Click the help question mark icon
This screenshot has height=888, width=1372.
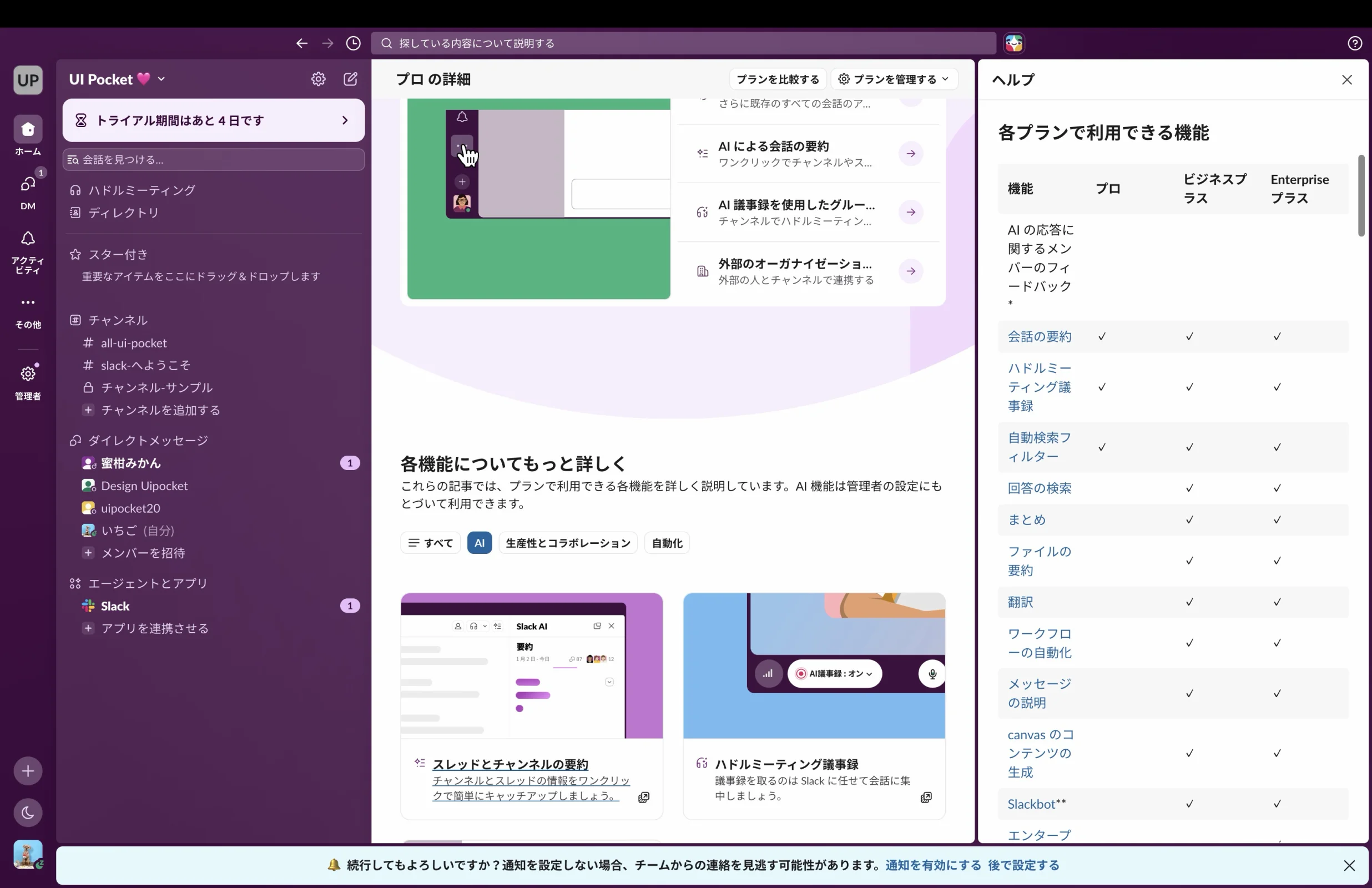coord(1355,43)
